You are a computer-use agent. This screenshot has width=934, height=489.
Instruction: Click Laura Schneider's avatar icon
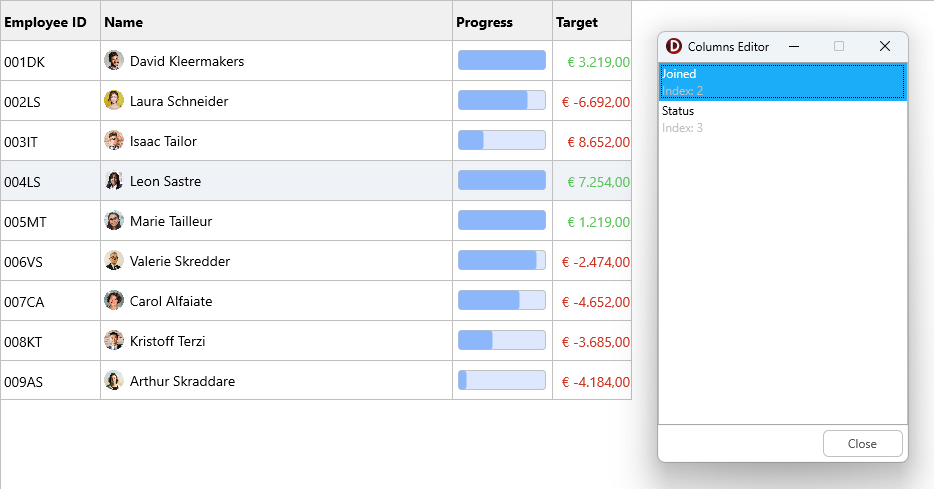click(x=114, y=101)
